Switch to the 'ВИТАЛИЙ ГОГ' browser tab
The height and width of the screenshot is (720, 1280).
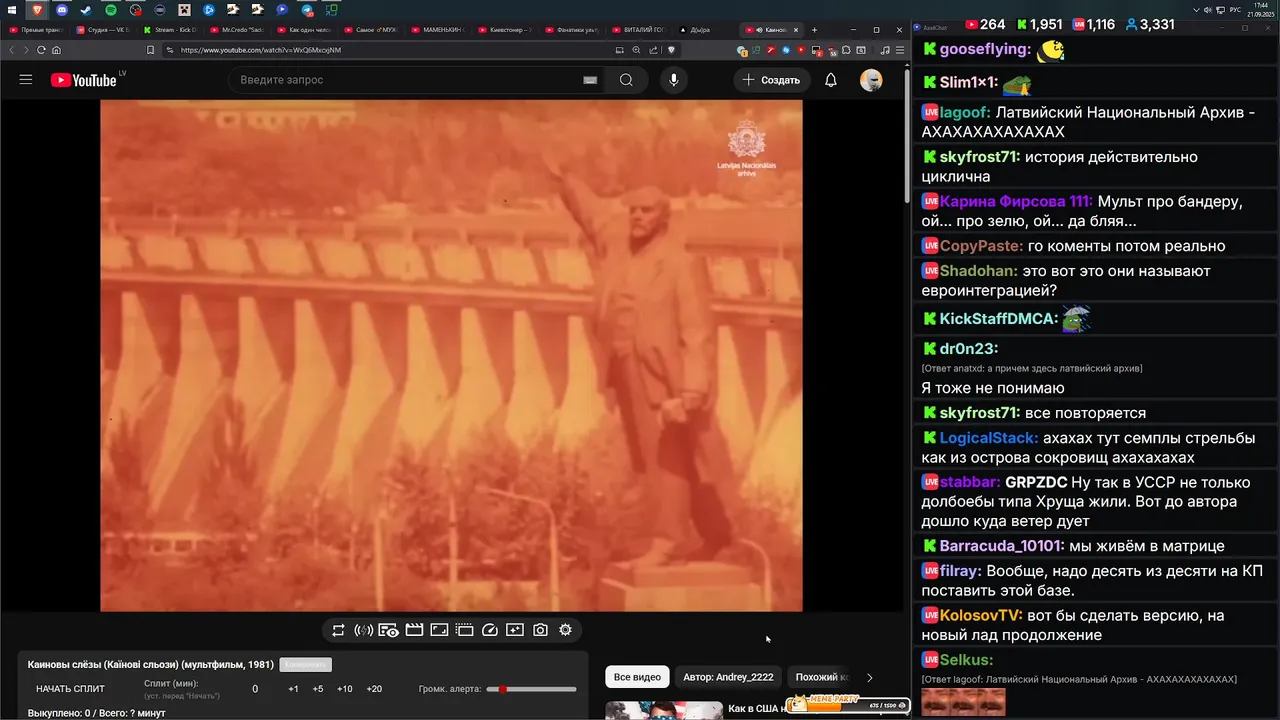pos(641,30)
